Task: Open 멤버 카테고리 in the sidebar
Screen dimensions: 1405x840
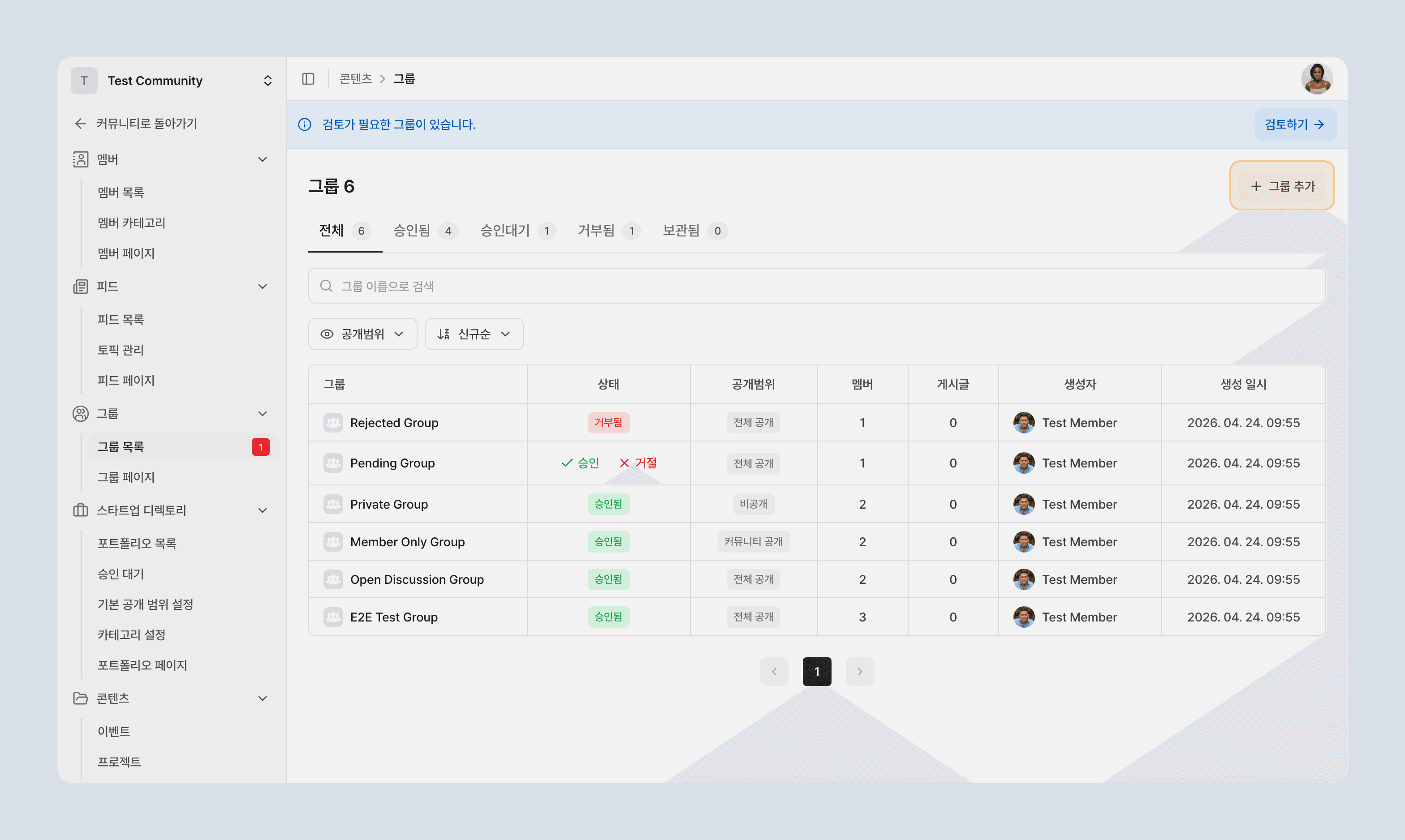Action: 131,223
